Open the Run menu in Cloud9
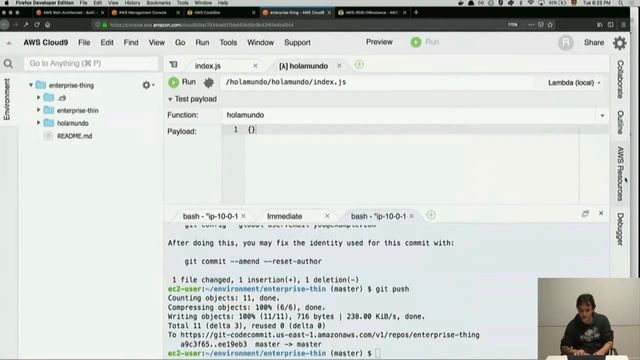Screen dimensions: 640x360 202,42
